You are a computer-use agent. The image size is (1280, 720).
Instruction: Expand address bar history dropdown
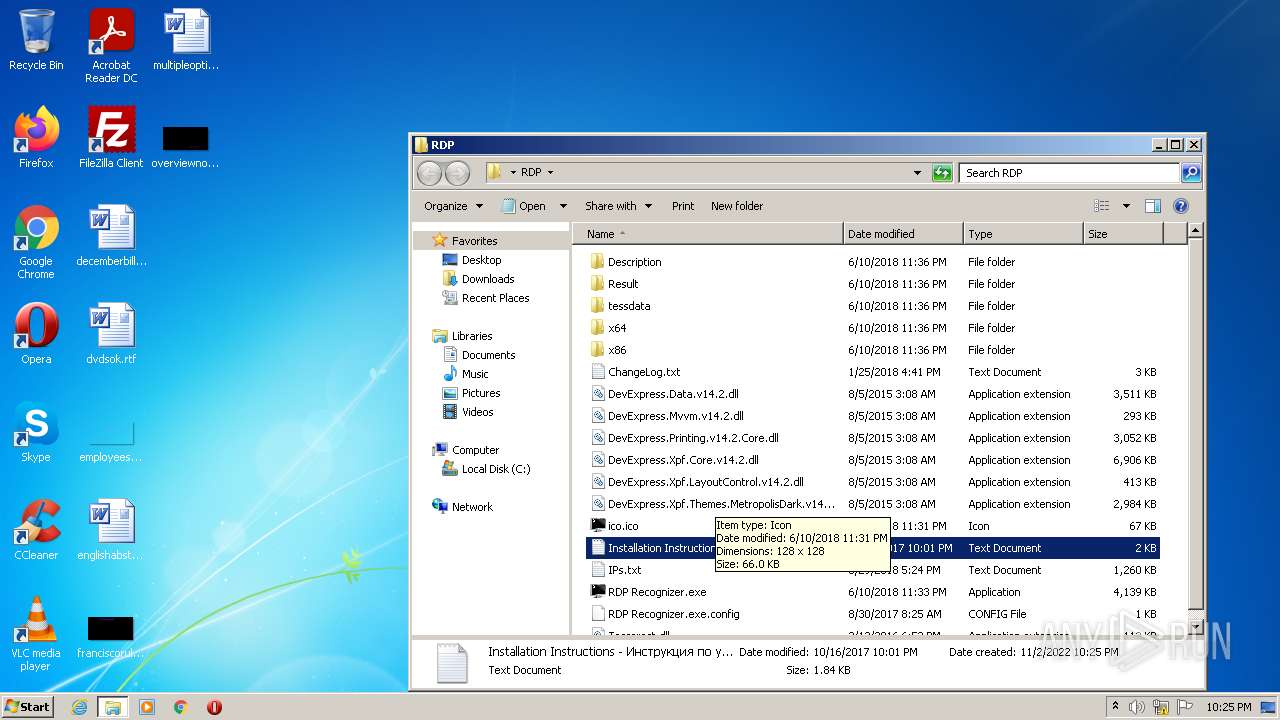[917, 173]
